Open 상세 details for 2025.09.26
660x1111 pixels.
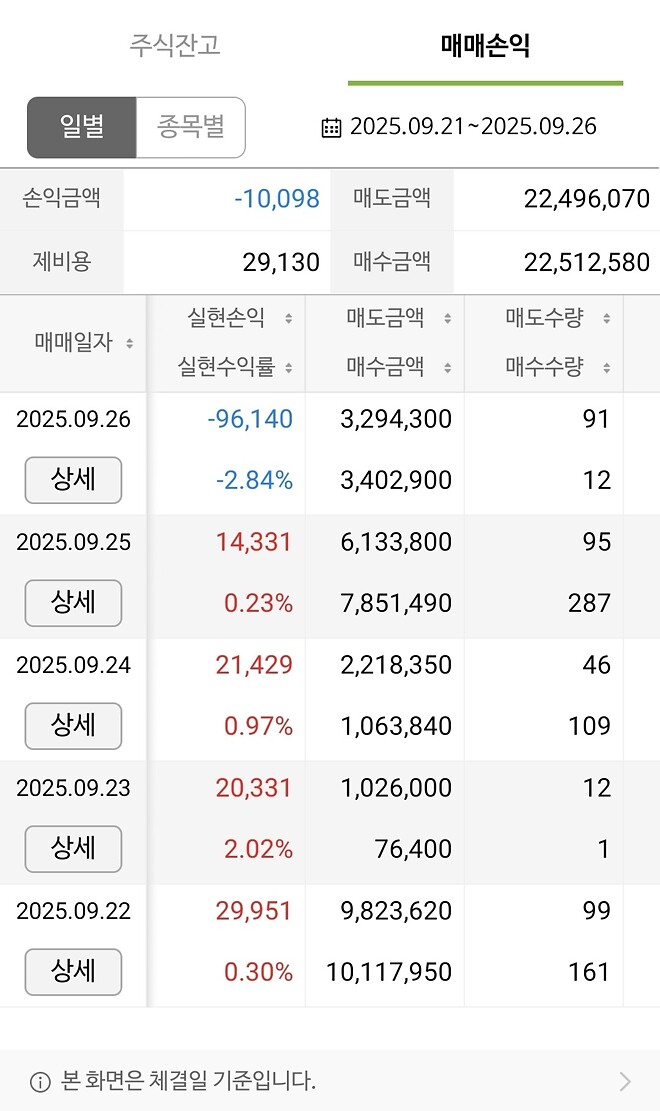[x=73, y=480]
